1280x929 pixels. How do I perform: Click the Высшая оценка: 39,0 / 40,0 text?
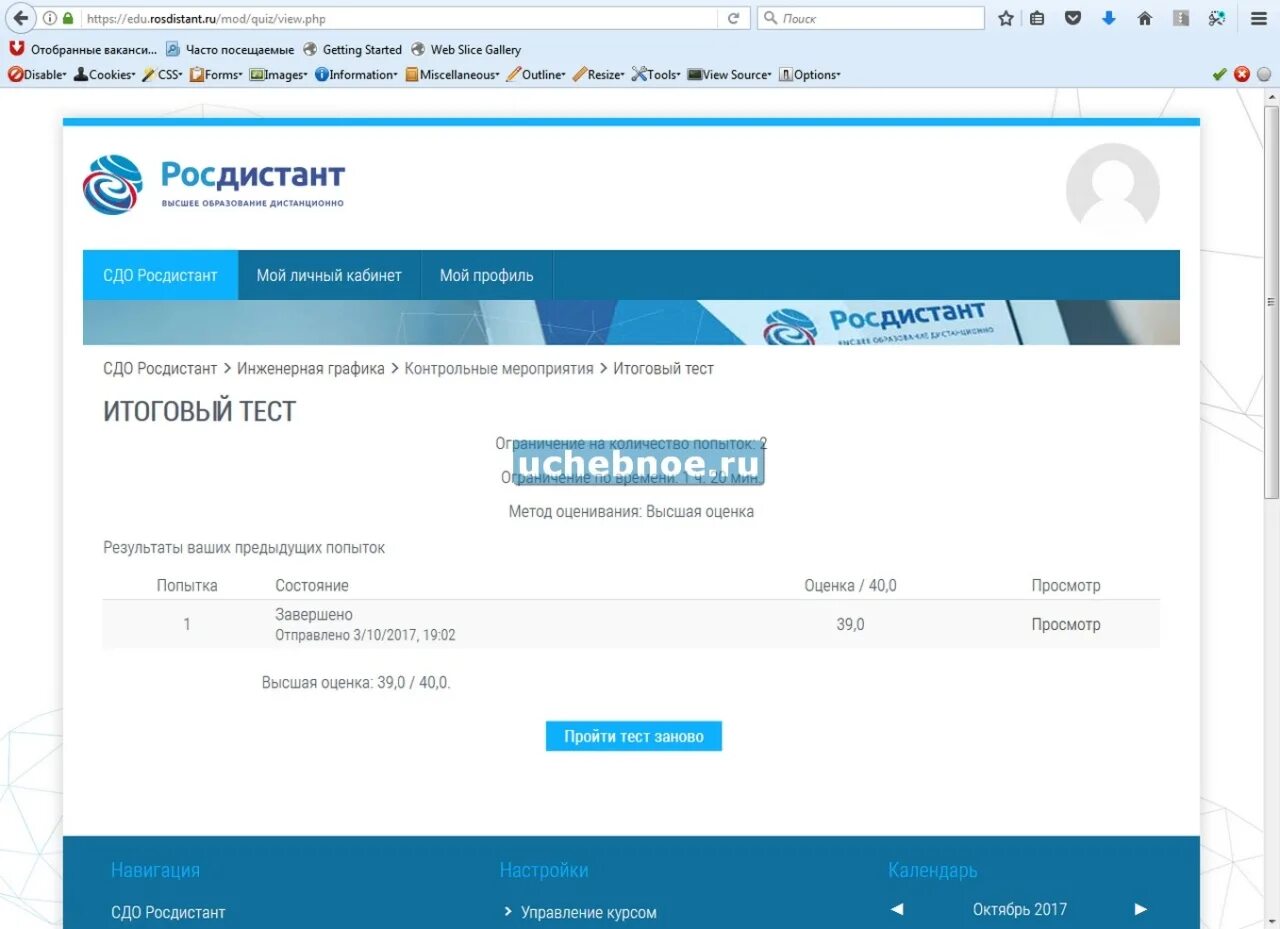(356, 683)
